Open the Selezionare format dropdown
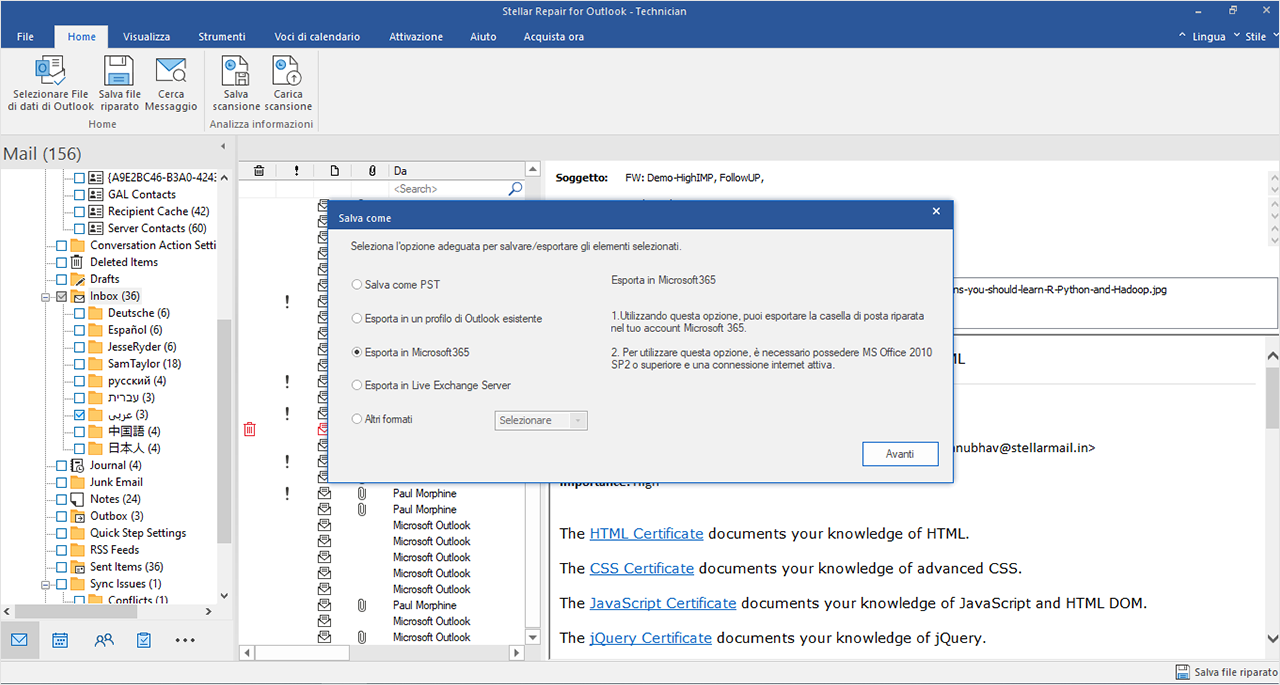Viewport: 1280px width, 685px height. click(x=541, y=421)
